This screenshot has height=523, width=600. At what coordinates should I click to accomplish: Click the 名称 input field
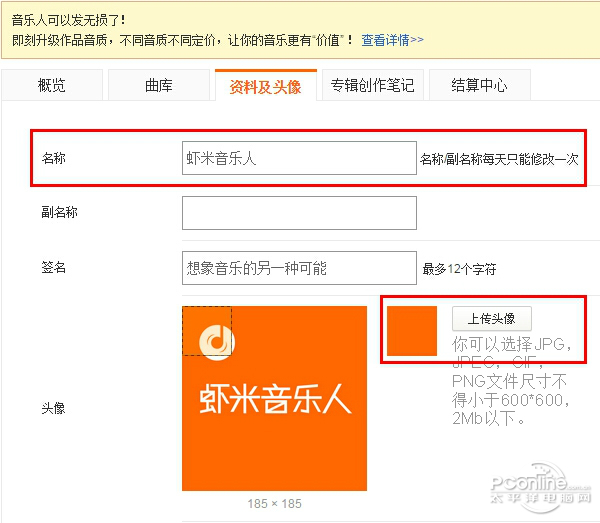click(299, 158)
